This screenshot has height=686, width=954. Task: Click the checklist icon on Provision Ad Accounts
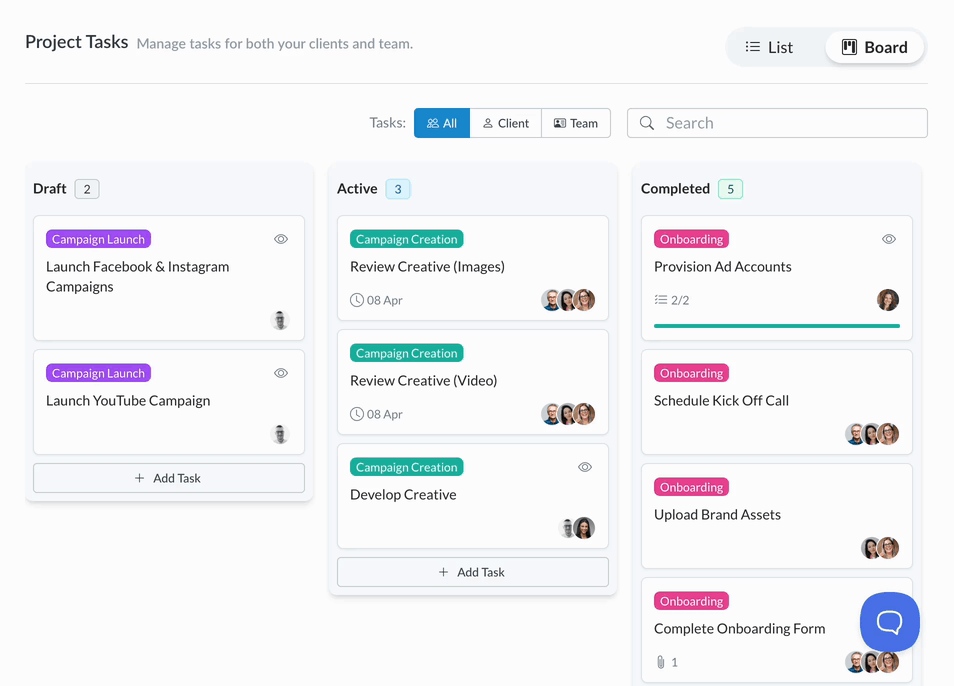point(661,300)
